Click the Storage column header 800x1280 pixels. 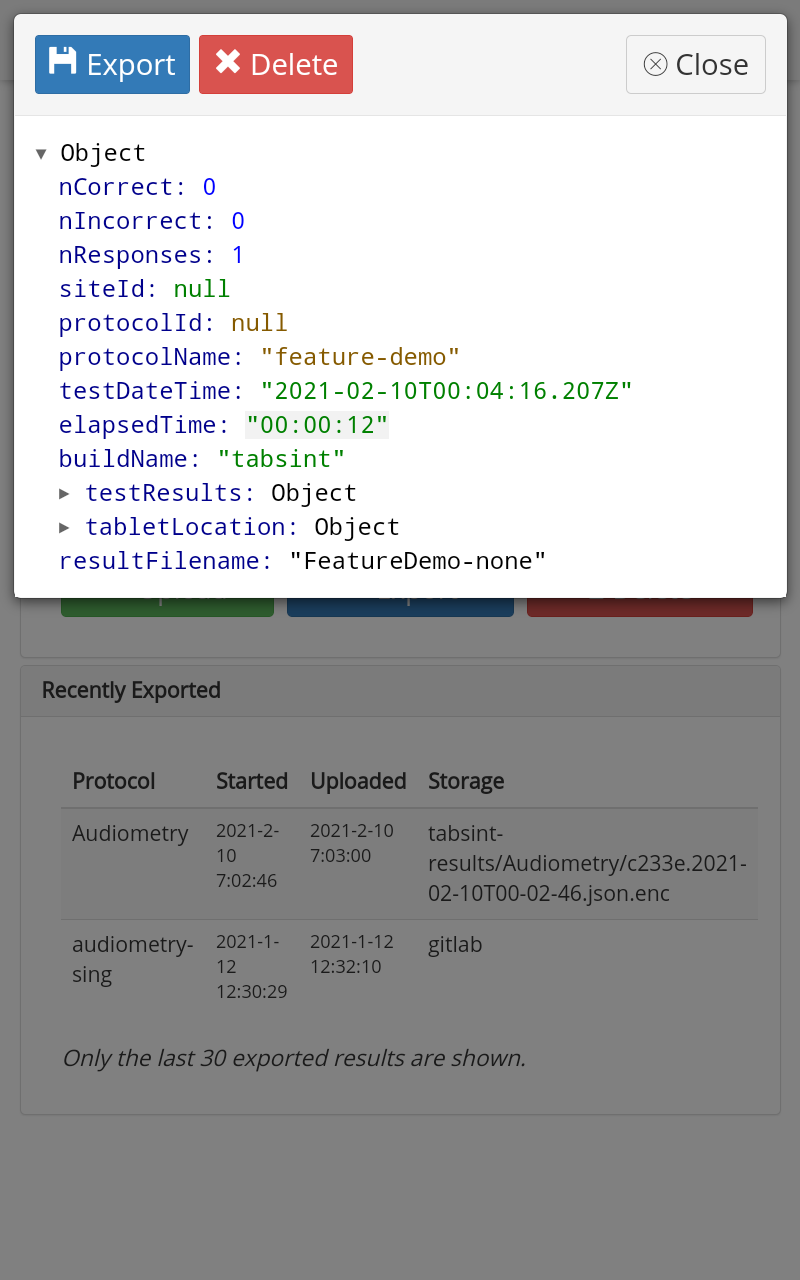point(466,781)
